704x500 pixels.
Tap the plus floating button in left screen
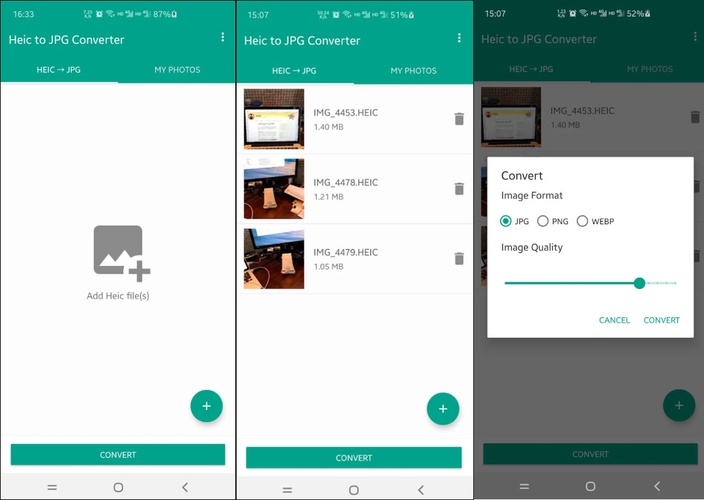[x=207, y=406]
